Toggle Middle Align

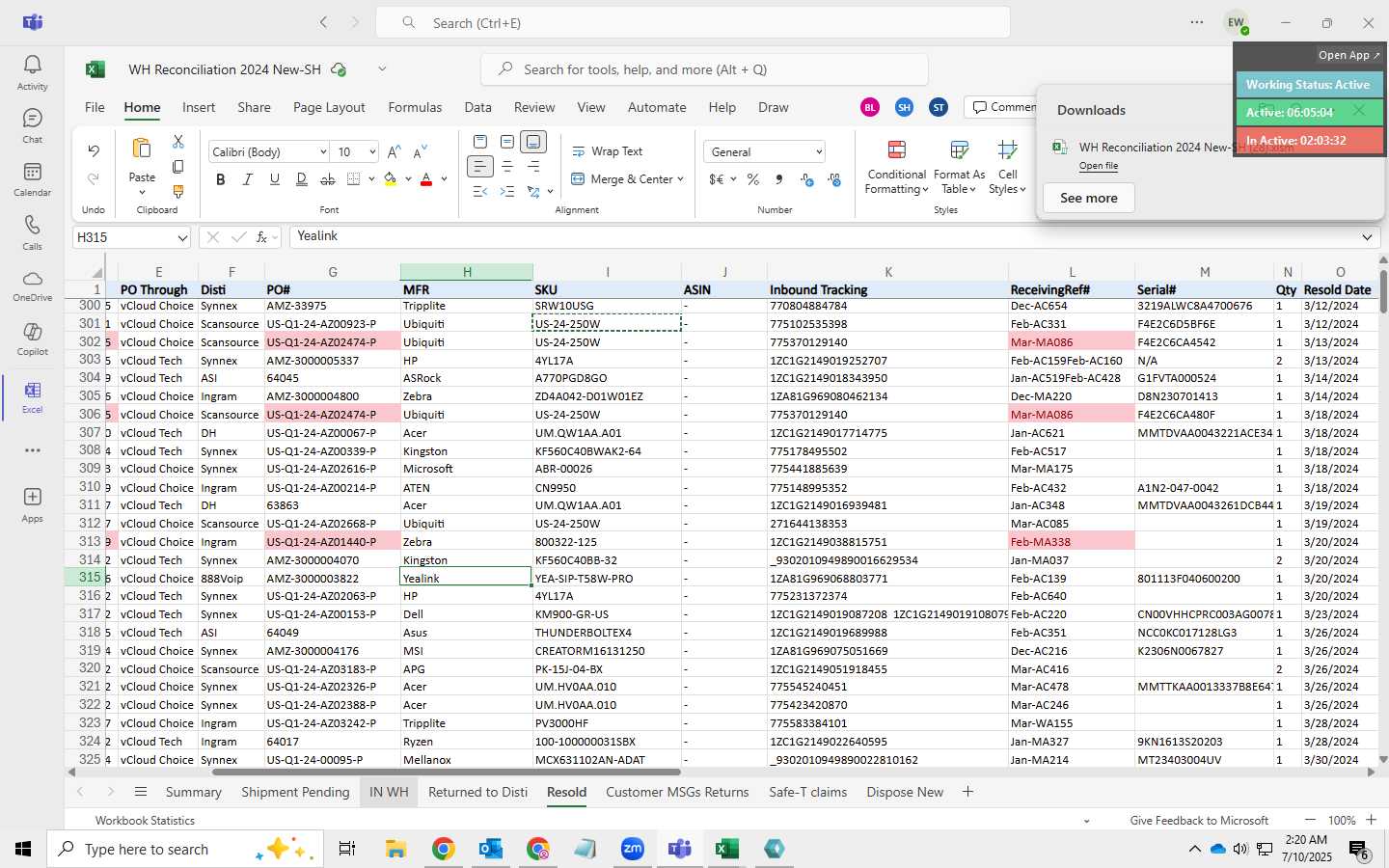[x=507, y=142]
